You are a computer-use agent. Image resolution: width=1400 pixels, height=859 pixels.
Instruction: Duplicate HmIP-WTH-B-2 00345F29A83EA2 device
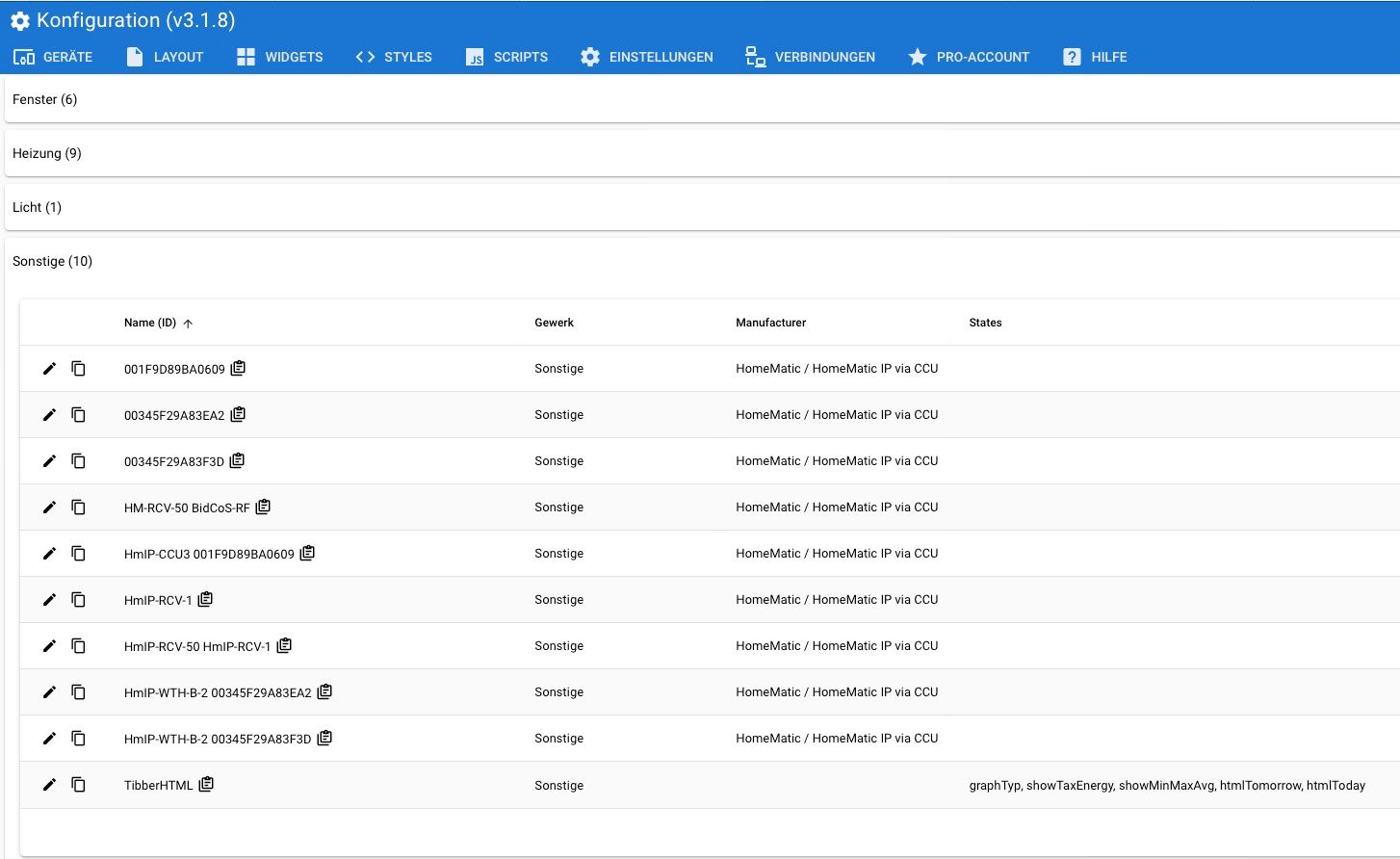[79, 692]
